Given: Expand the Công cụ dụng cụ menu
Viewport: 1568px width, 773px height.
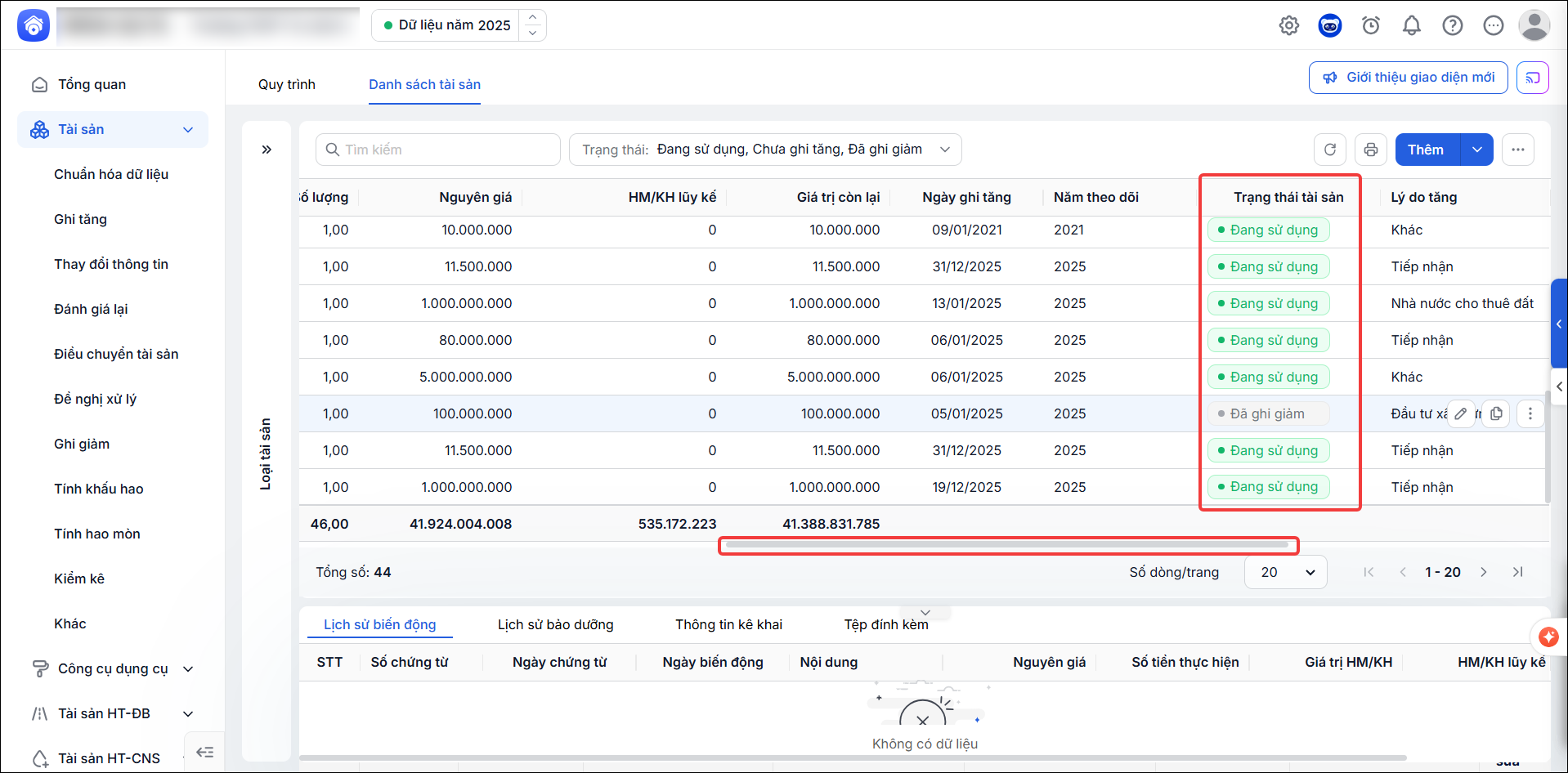Looking at the screenshot, I should [188, 668].
